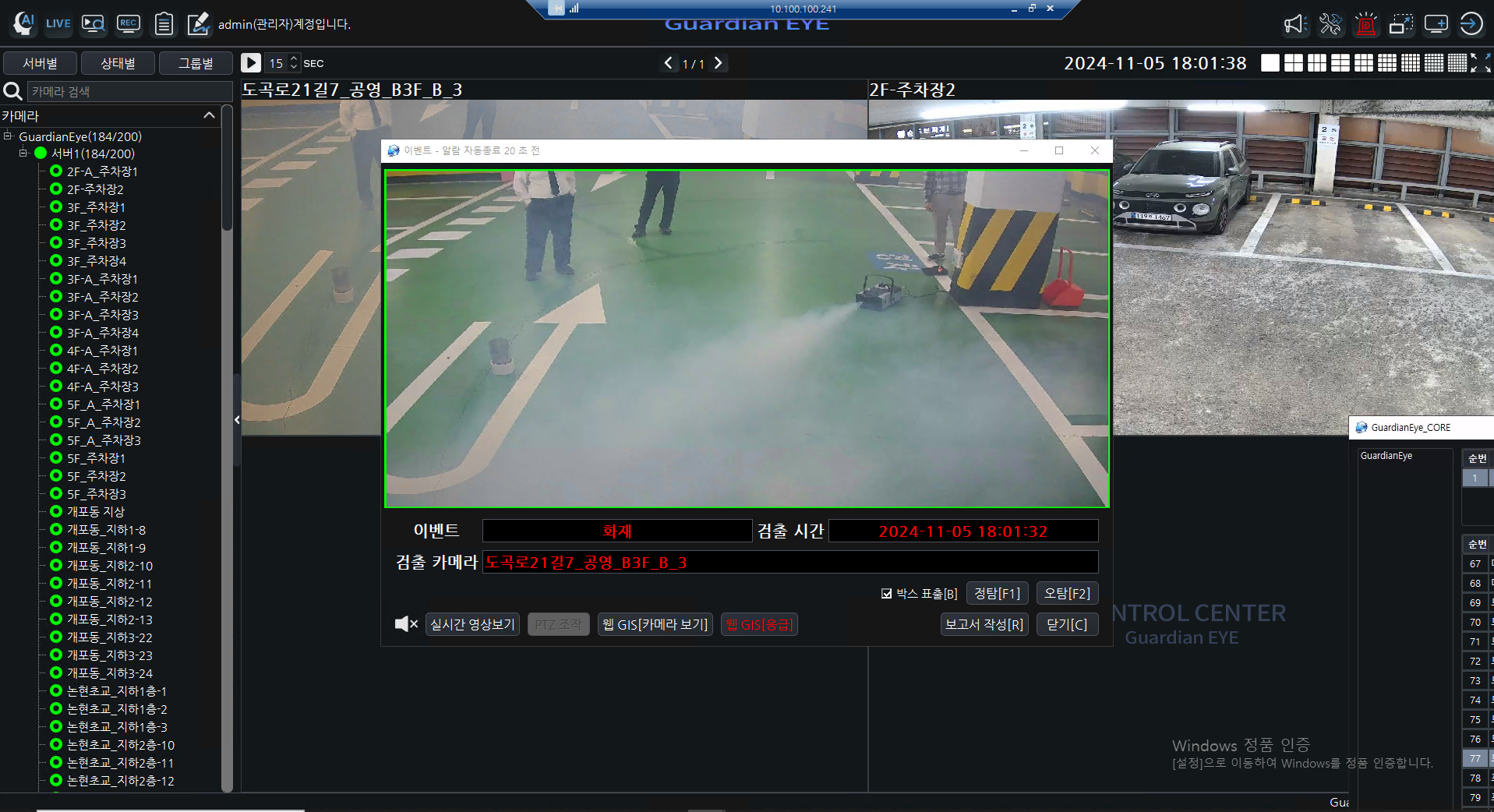The width and height of the screenshot is (1494, 812).
Task: Toggle the 박스 표출[B] checkbox
Action: (887, 594)
